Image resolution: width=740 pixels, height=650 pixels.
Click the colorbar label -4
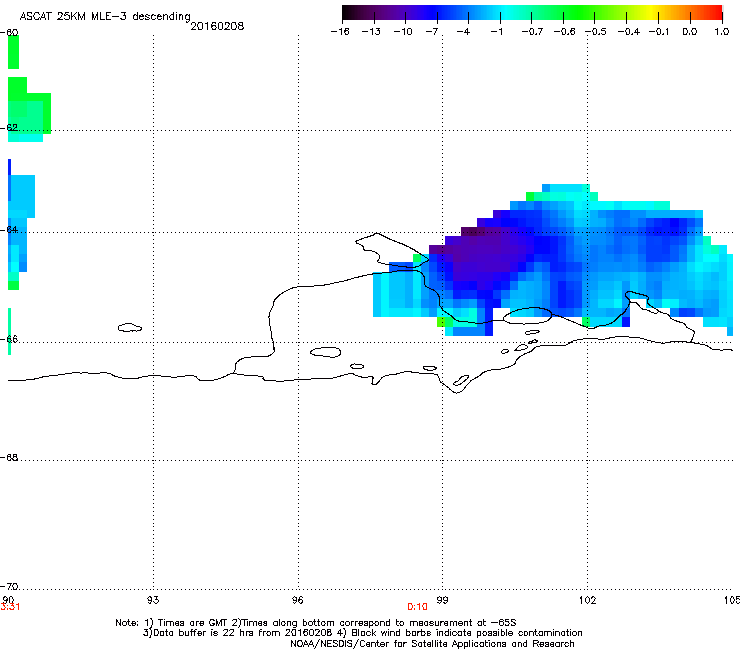[463, 32]
